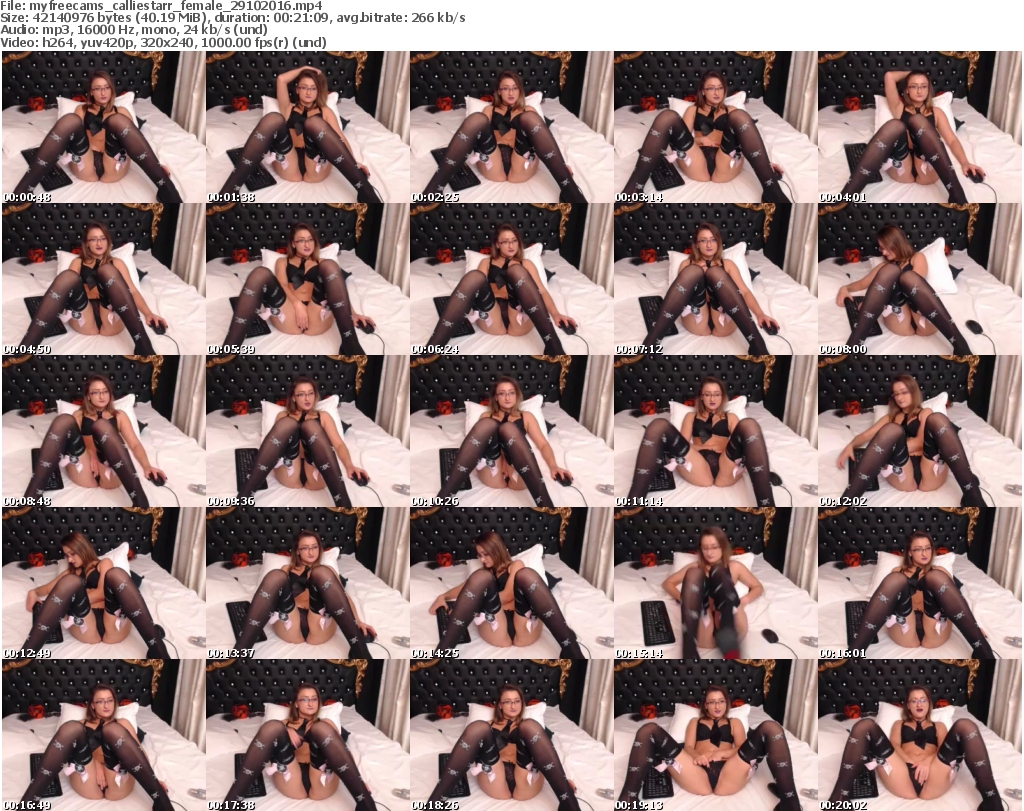Image resolution: width=1024 pixels, height=811 pixels.
Task: Click the 'Video: h264, yuv420p' info line
Action: click(163, 43)
